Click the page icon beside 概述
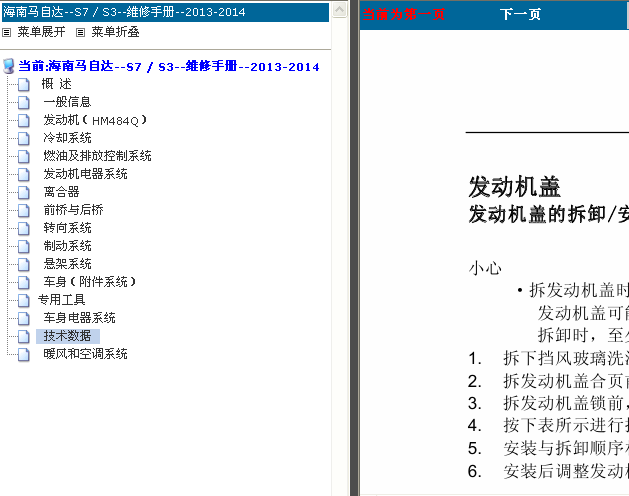 (x=24, y=85)
